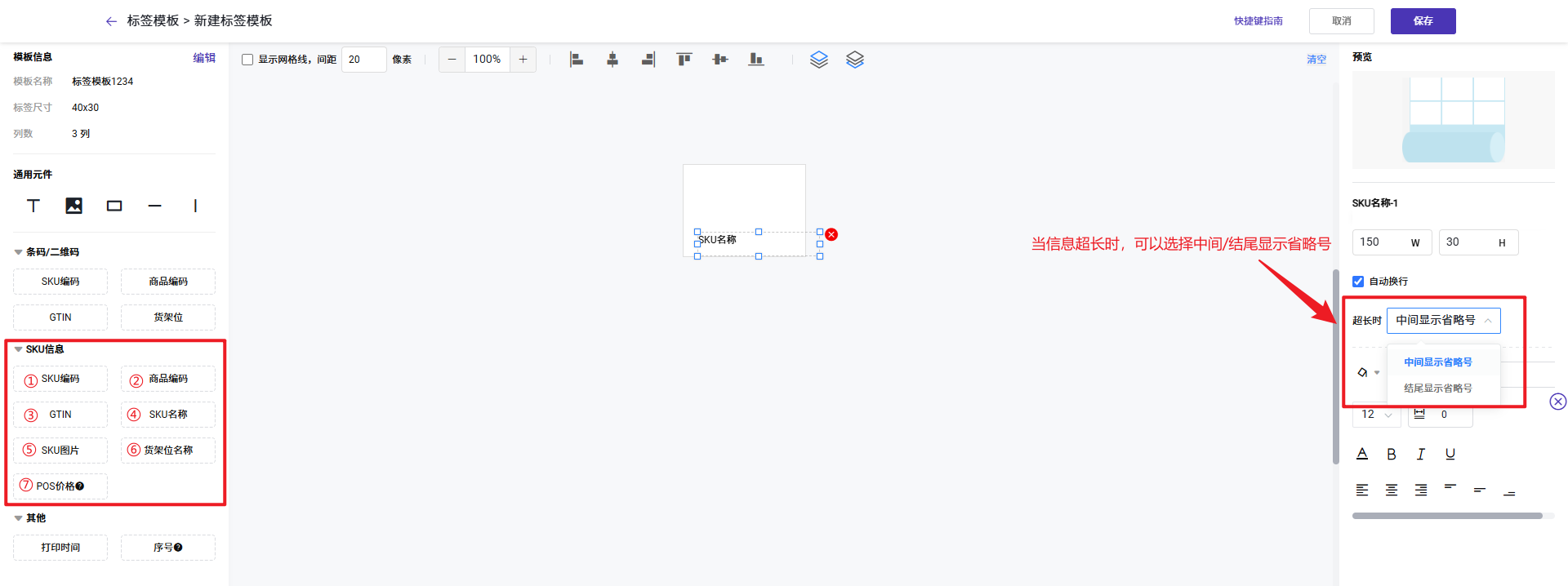
Task: Uncheck the 自动换行 checkbox
Action: click(1358, 282)
